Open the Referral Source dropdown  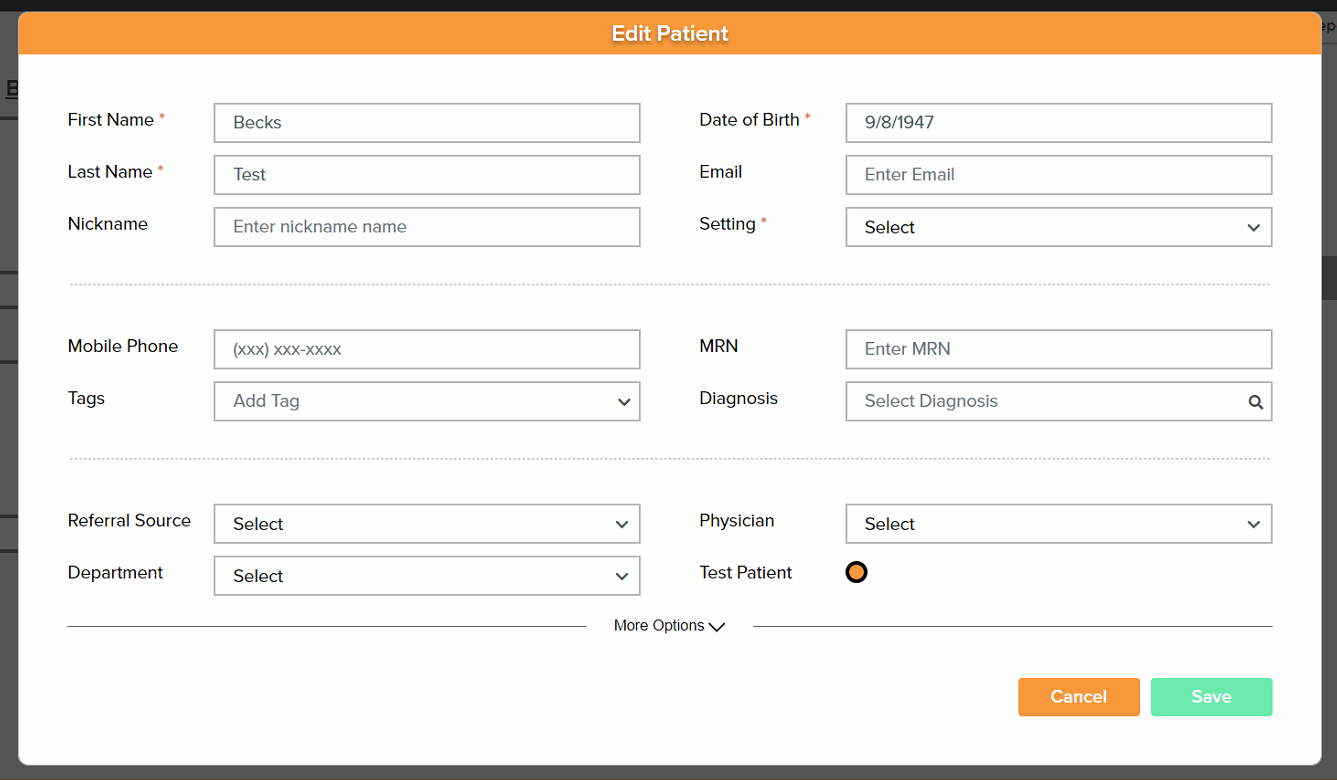pyautogui.click(x=427, y=524)
